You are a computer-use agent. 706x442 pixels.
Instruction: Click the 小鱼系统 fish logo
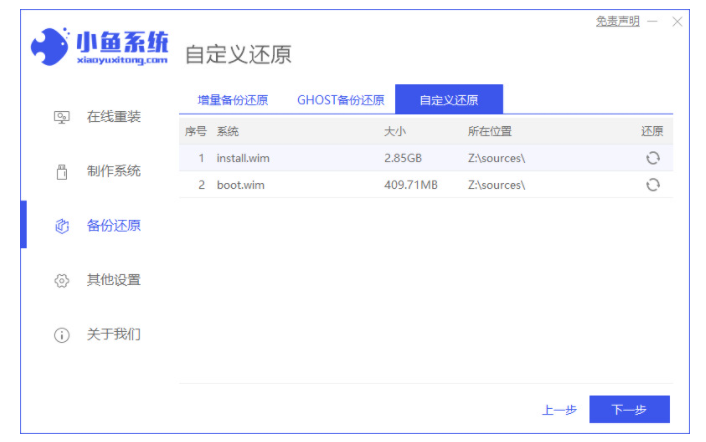tap(50, 46)
